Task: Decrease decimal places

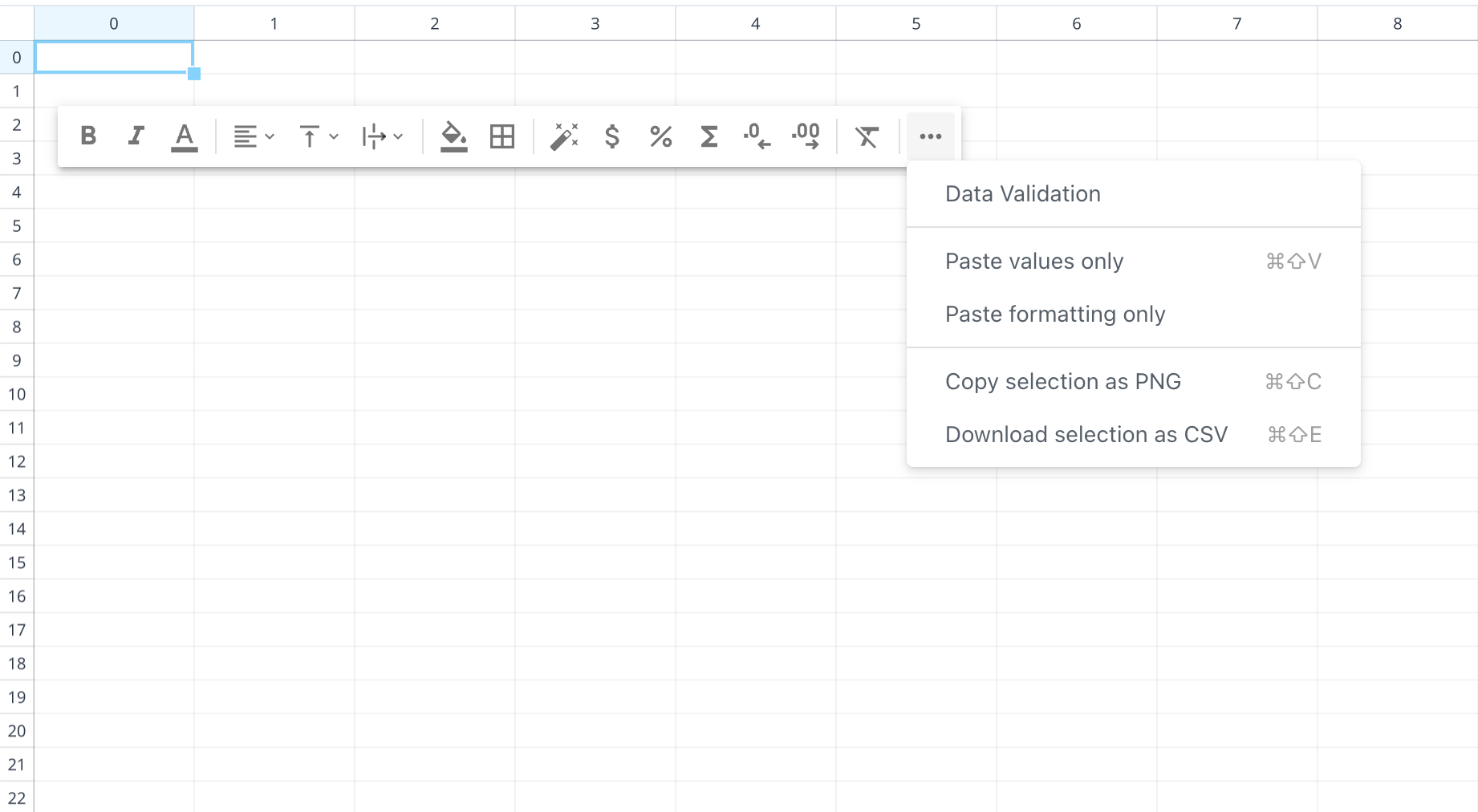Action: [x=757, y=136]
